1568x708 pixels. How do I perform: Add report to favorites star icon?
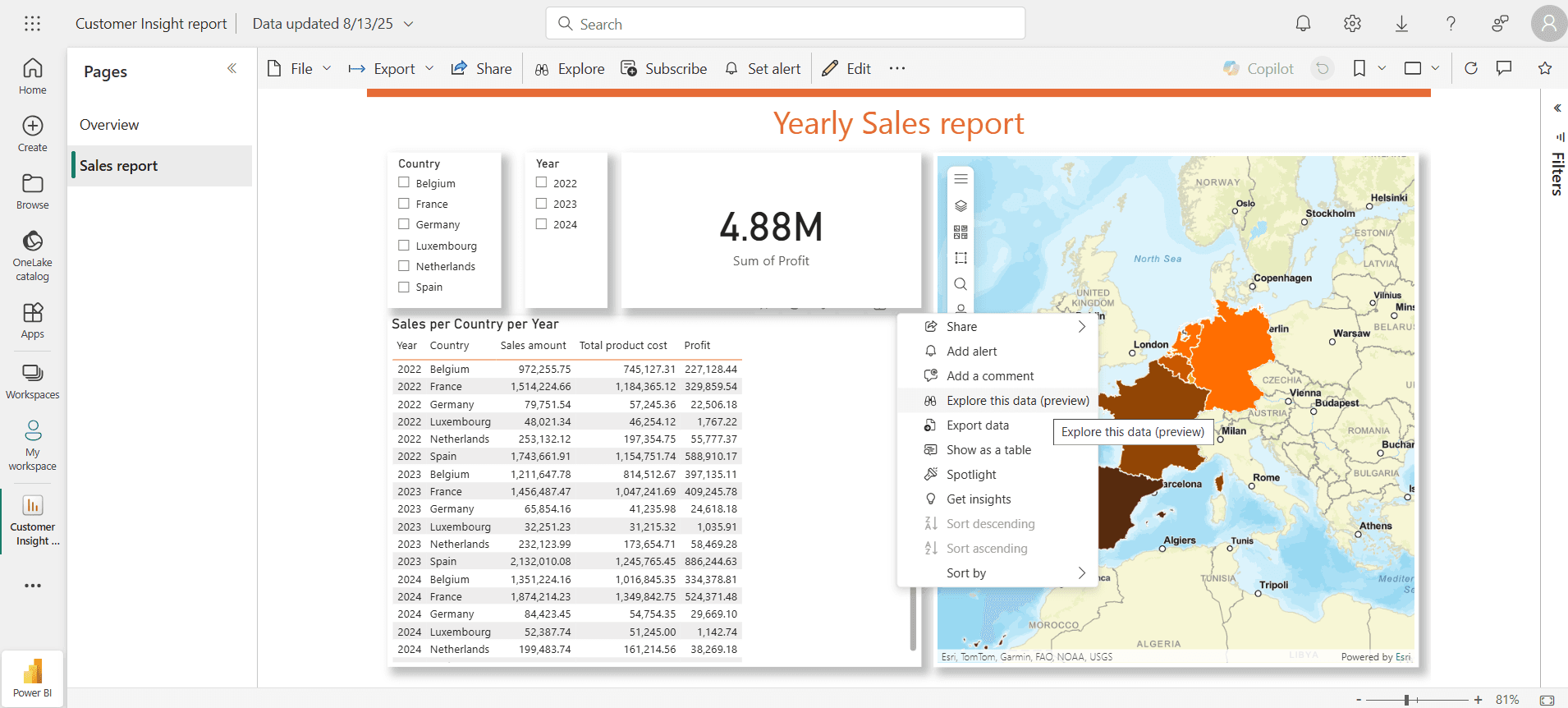click(x=1545, y=69)
